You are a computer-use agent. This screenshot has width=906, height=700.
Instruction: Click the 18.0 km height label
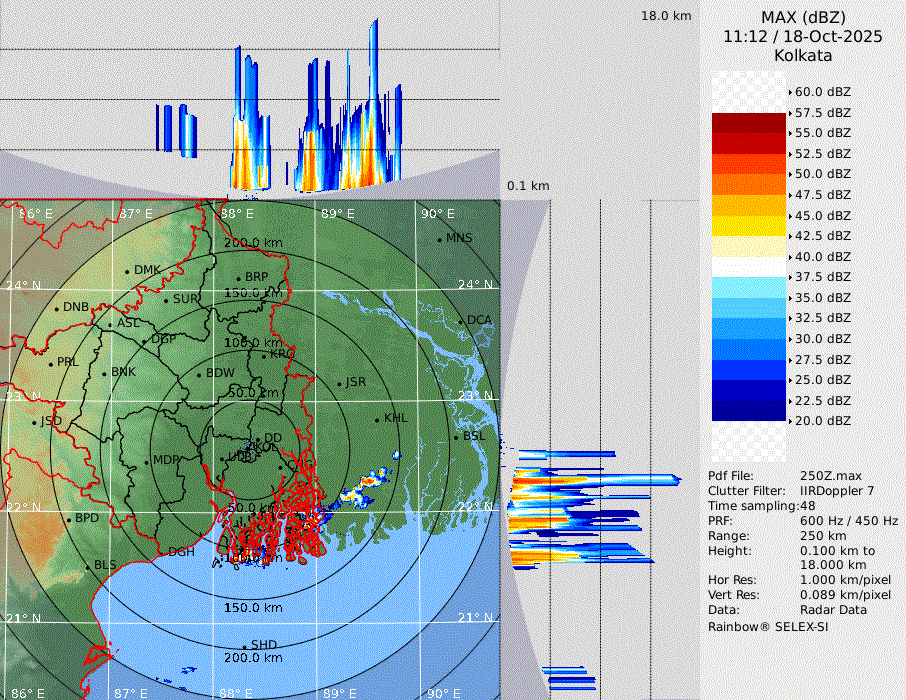pos(666,16)
